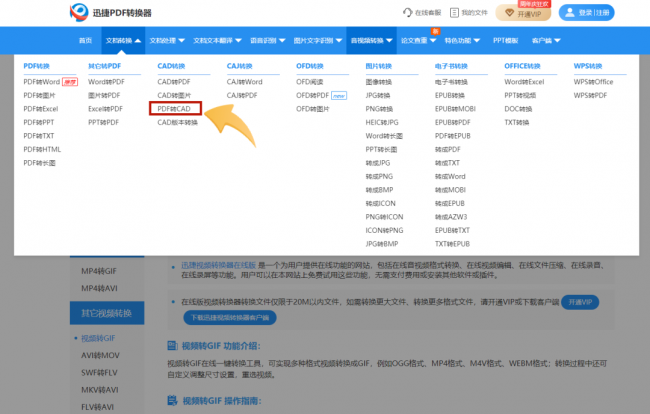
Task: Choose PDF转HTML in the menu
Action: (42, 149)
